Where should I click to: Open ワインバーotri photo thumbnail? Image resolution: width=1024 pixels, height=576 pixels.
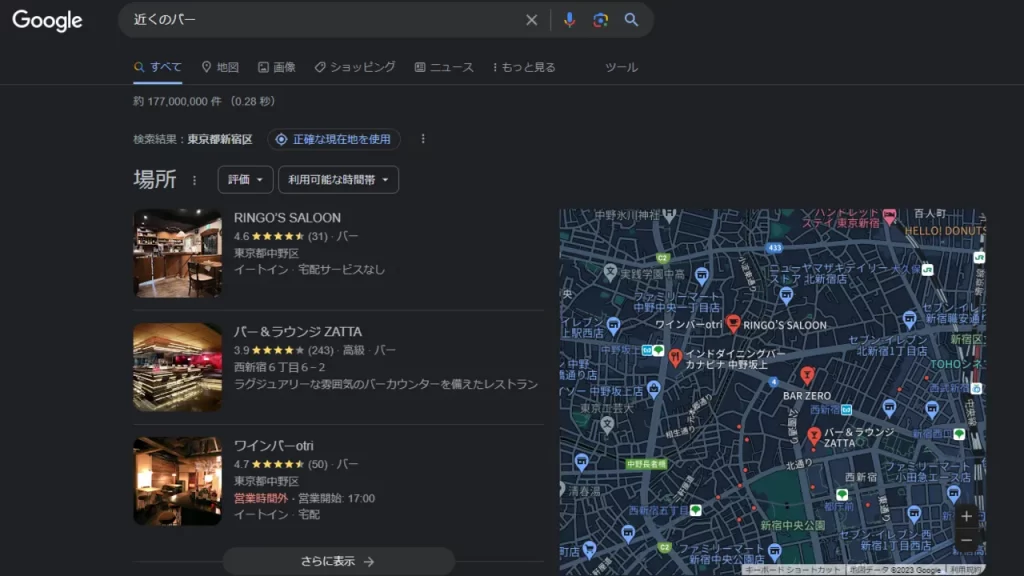(x=178, y=481)
